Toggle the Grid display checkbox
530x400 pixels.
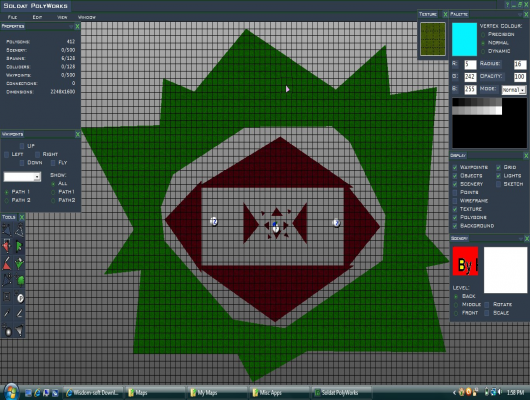499,167
